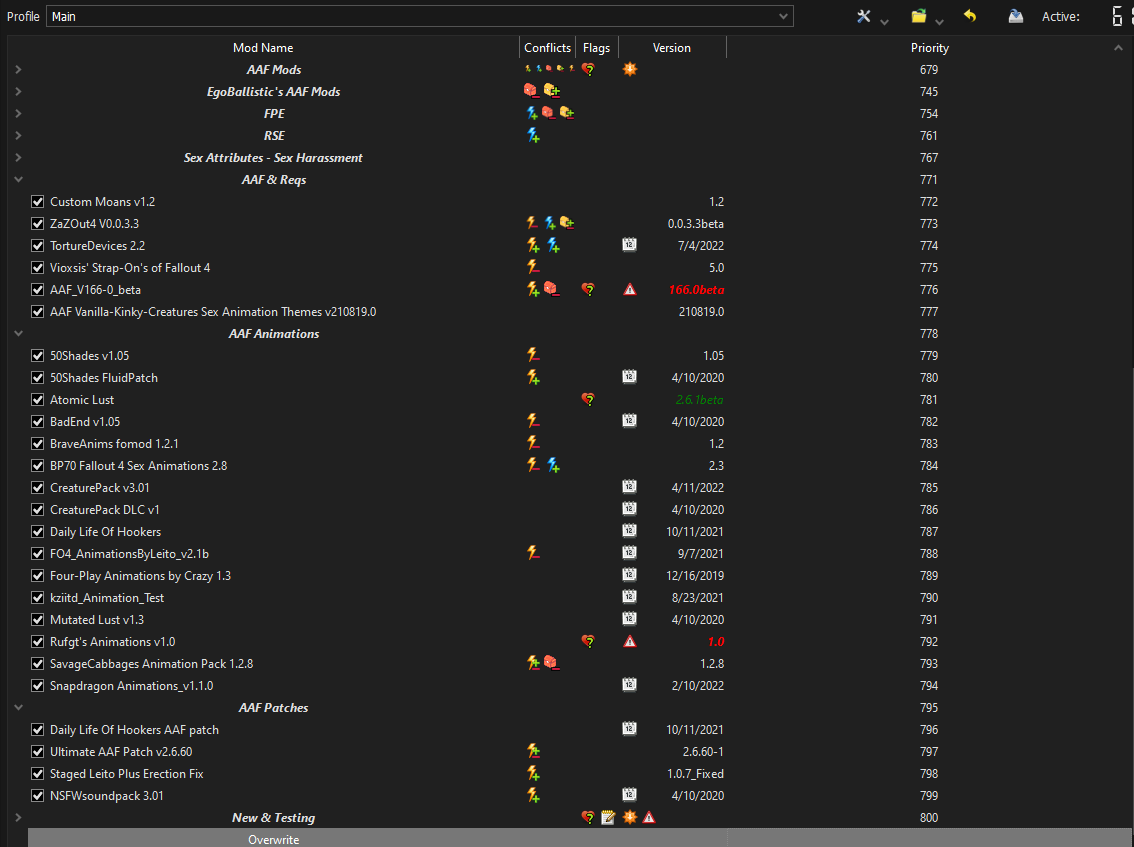The image size is (1134, 847).
Task: Click the yellow archive plus icon on ZaZOut4
Action: tap(567, 223)
